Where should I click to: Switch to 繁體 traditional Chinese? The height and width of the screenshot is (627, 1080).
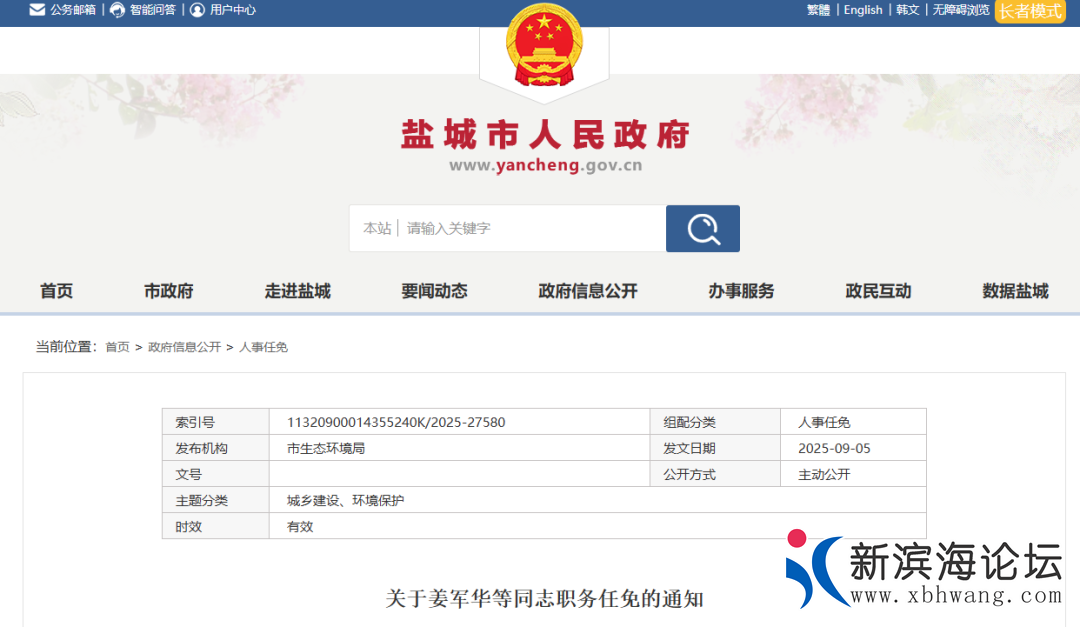tap(818, 10)
